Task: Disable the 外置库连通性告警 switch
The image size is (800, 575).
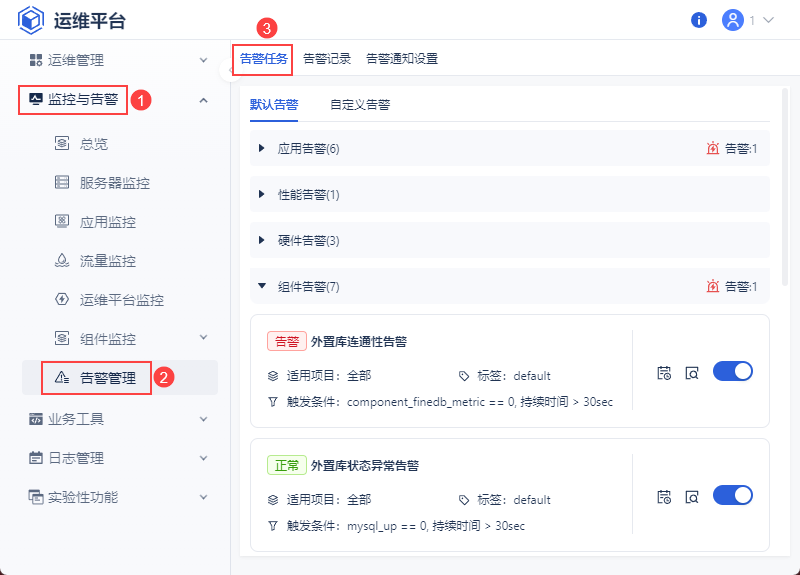Action: point(732,371)
